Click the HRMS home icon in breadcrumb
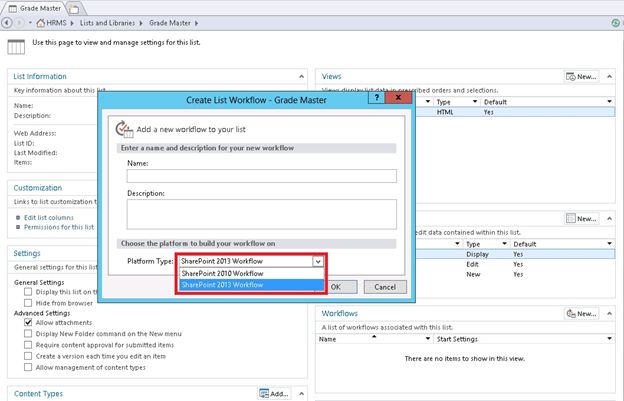 click(x=41, y=23)
